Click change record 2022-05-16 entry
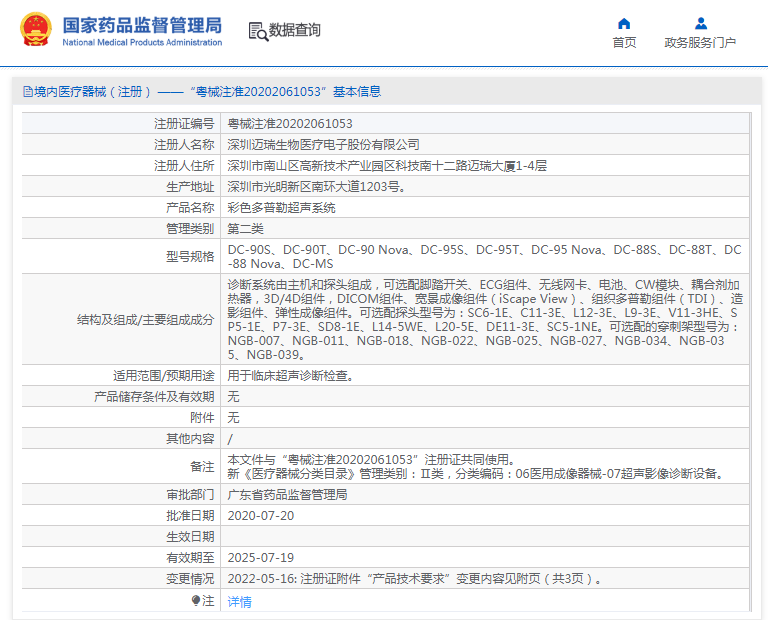This screenshot has height=620, width=768. click(x=417, y=579)
